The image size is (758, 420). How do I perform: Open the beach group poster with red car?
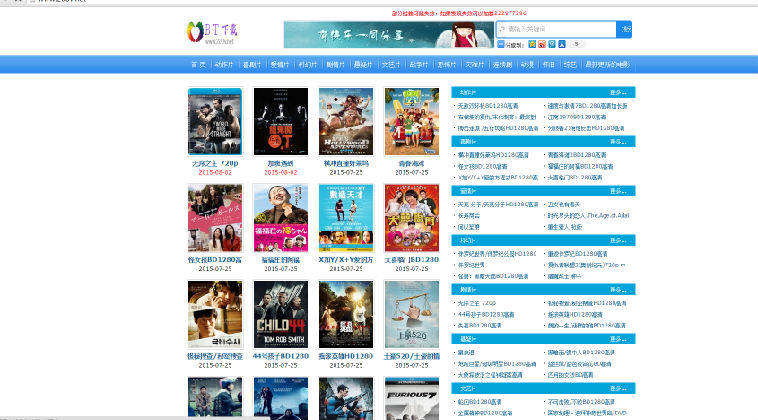(x=412, y=121)
